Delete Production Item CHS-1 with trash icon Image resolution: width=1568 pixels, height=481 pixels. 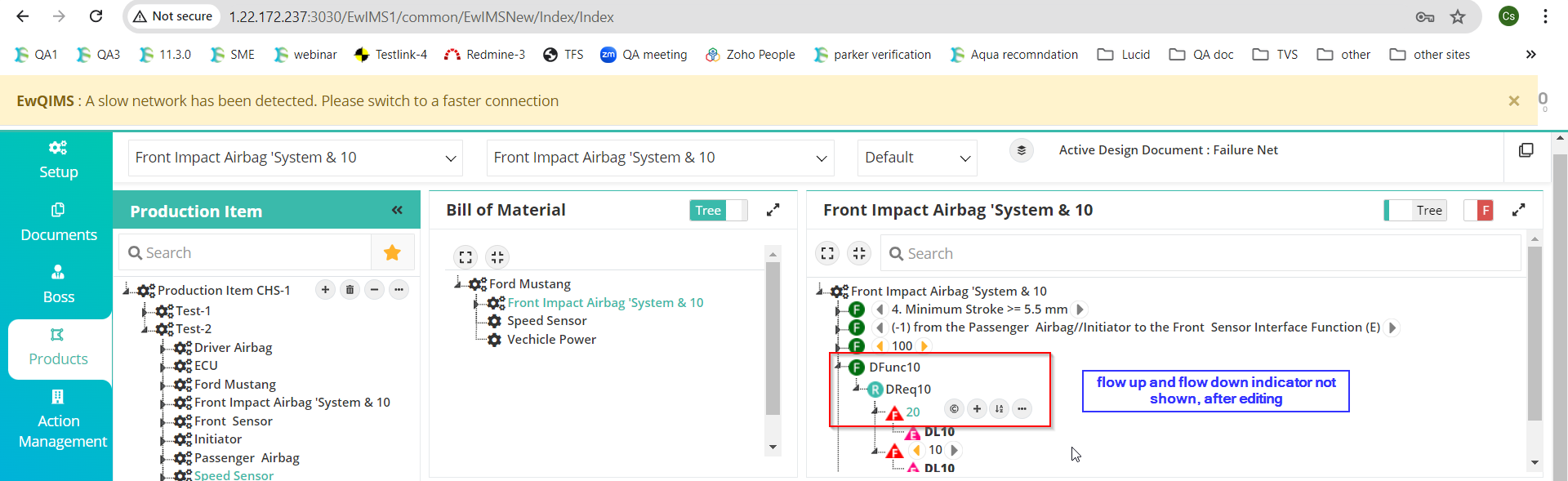(350, 290)
